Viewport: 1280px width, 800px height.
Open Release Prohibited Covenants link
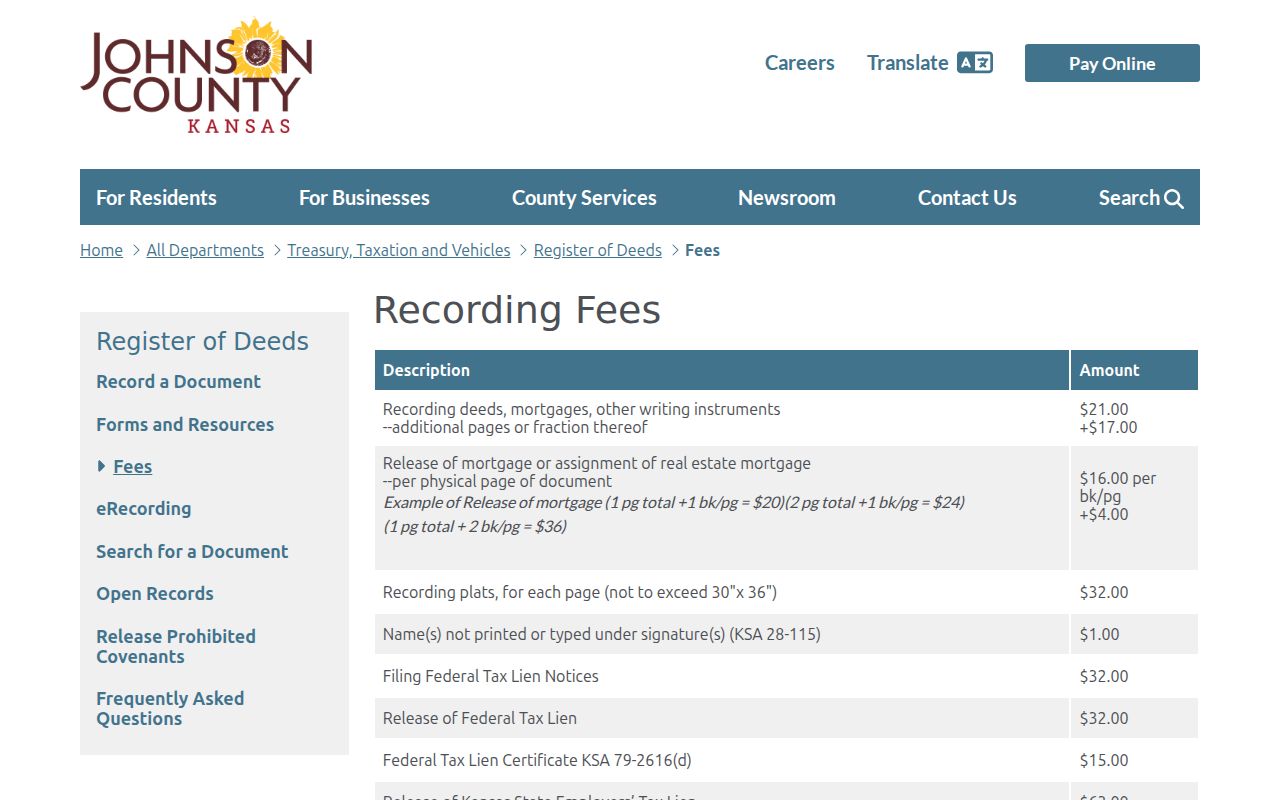pyautogui.click(x=176, y=646)
